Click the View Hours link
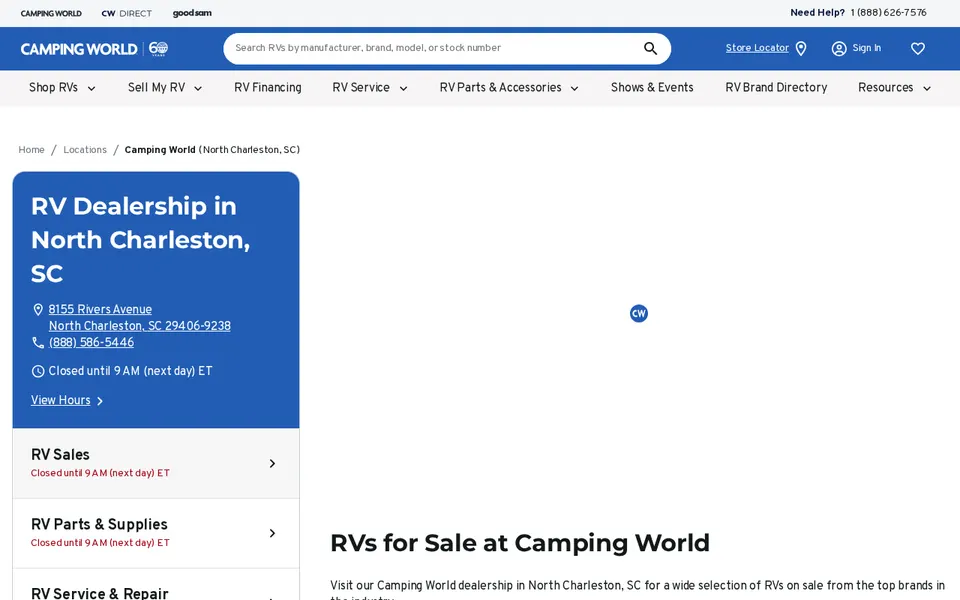Image resolution: width=960 pixels, height=600 pixels. pos(61,400)
